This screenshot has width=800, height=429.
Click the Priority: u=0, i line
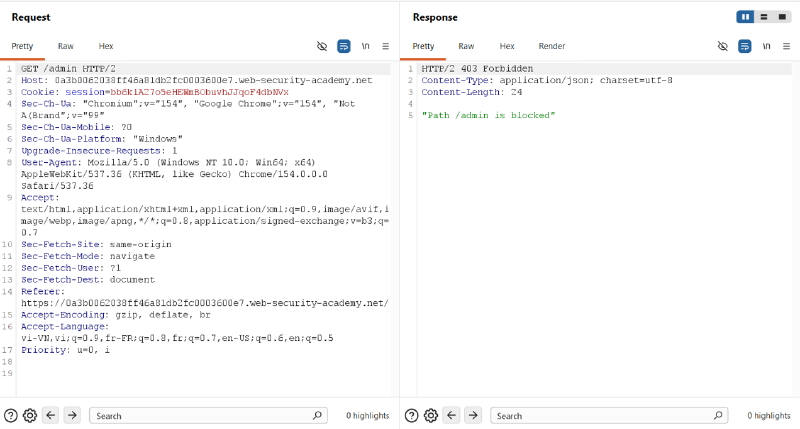(x=65, y=350)
